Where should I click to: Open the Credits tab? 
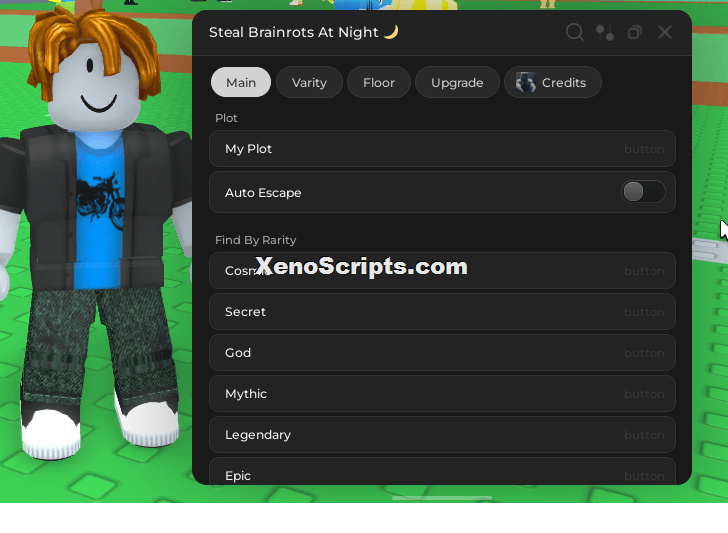point(552,83)
